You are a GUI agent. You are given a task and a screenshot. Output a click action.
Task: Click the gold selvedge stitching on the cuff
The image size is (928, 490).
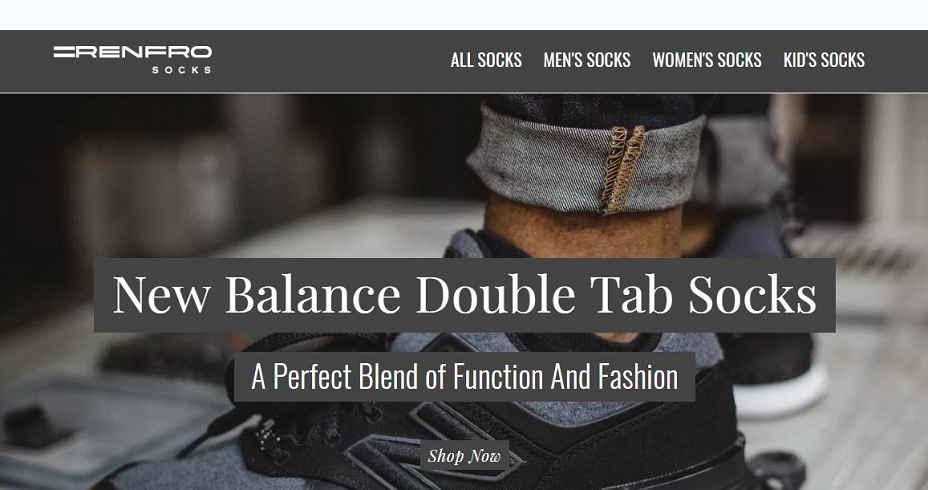click(620, 169)
